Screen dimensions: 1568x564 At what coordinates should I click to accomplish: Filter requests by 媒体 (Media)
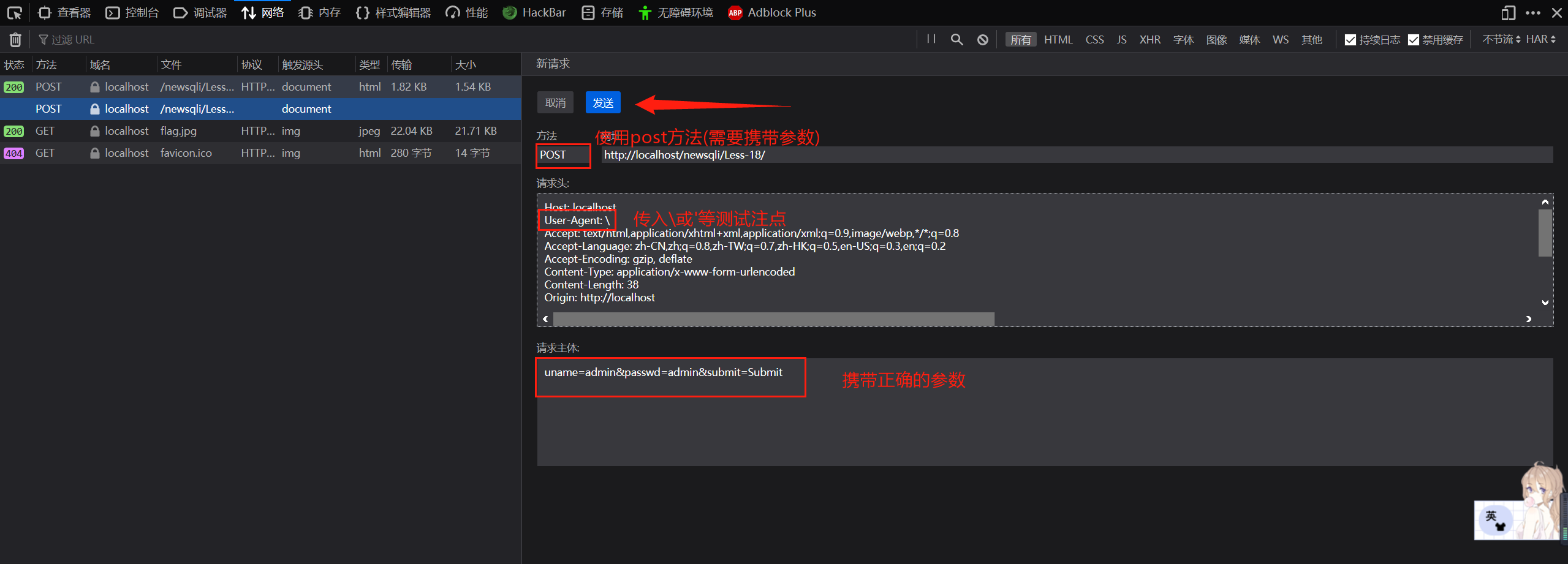tap(1249, 40)
